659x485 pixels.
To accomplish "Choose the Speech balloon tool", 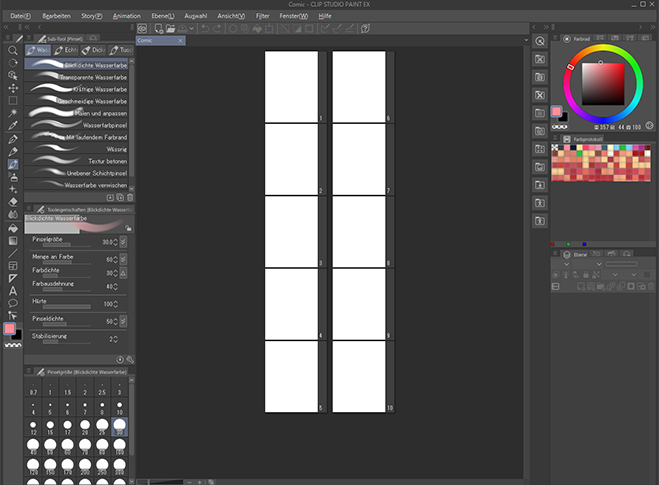I will coord(13,302).
